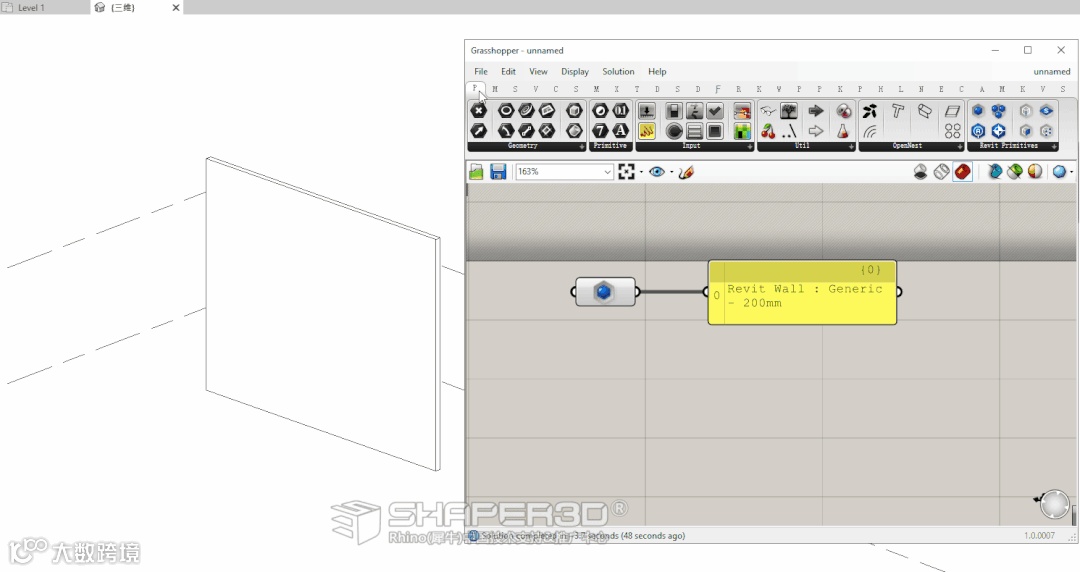1080x572 pixels.
Task: Close the (三维) view tab in Revit
Action: pos(176,8)
